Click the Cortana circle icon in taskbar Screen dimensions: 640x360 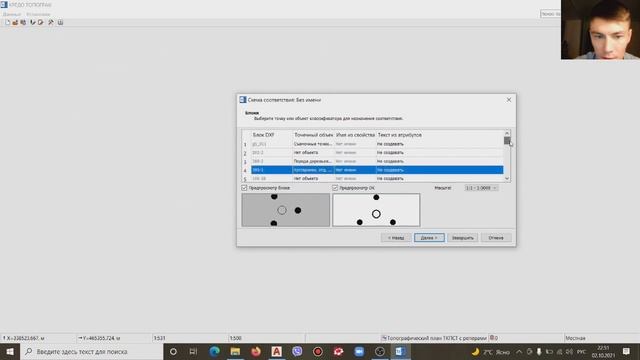coord(173,351)
